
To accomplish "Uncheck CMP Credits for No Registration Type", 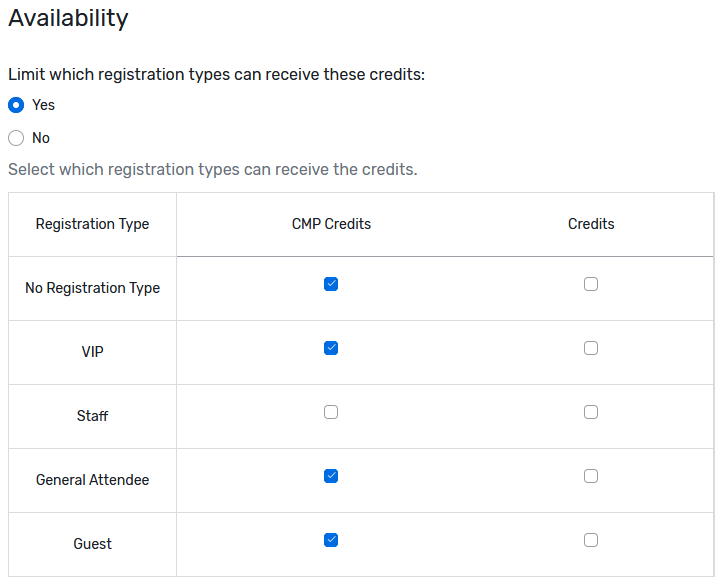I will click(x=331, y=284).
